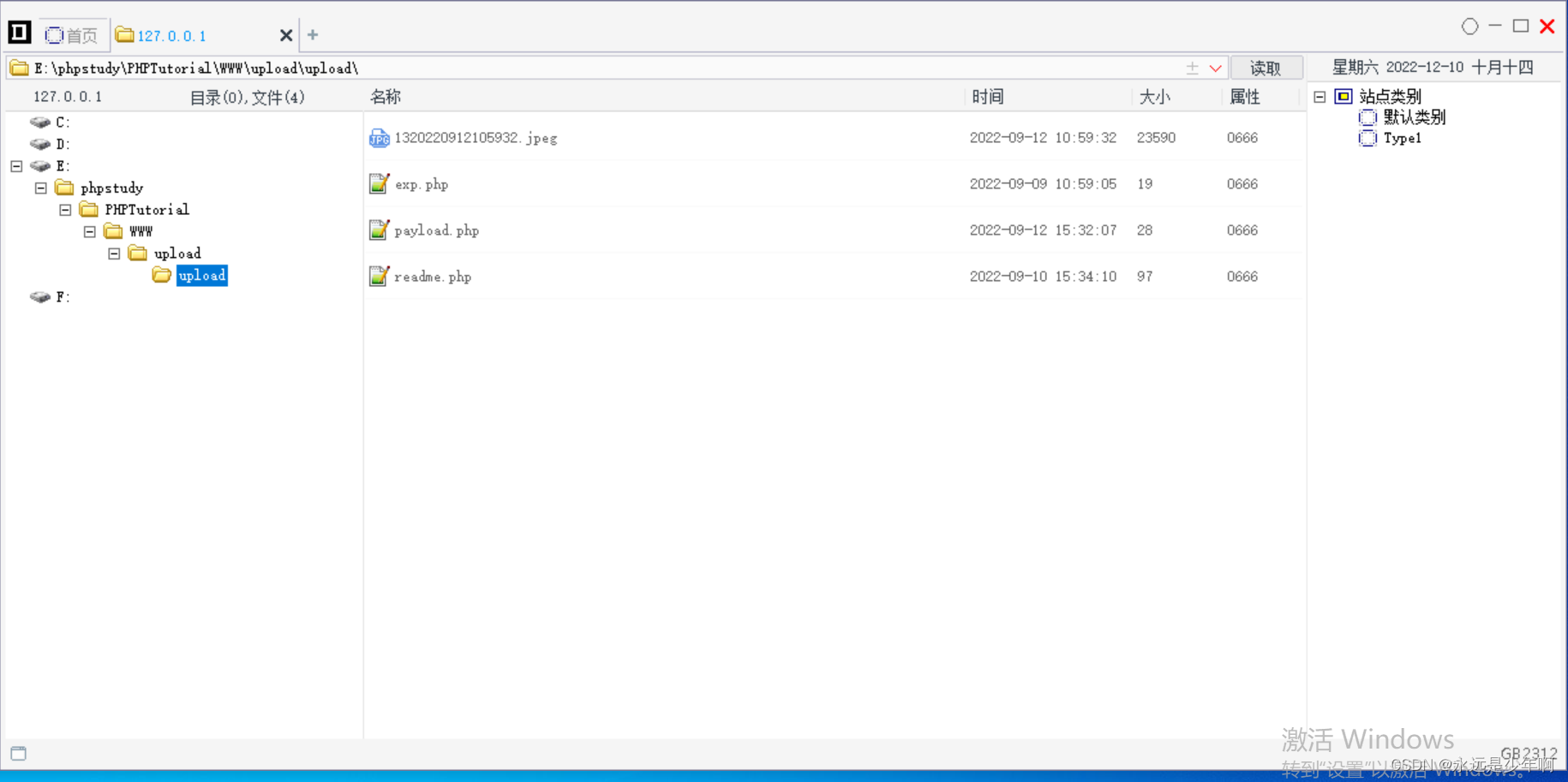The width and height of the screenshot is (1568, 782).
Task: Click the GB2312 encoding label
Action: pyautogui.click(x=1529, y=754)
